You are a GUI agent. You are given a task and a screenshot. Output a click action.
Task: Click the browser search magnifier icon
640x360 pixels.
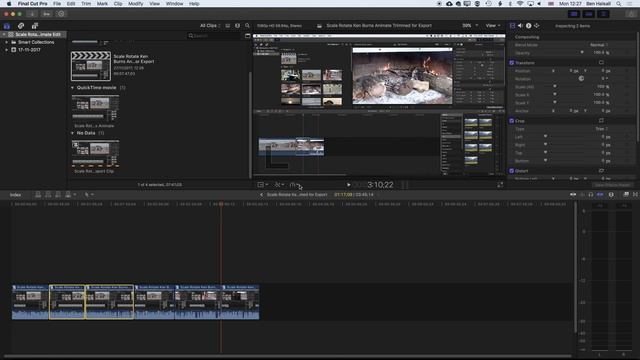click(247, 26)
